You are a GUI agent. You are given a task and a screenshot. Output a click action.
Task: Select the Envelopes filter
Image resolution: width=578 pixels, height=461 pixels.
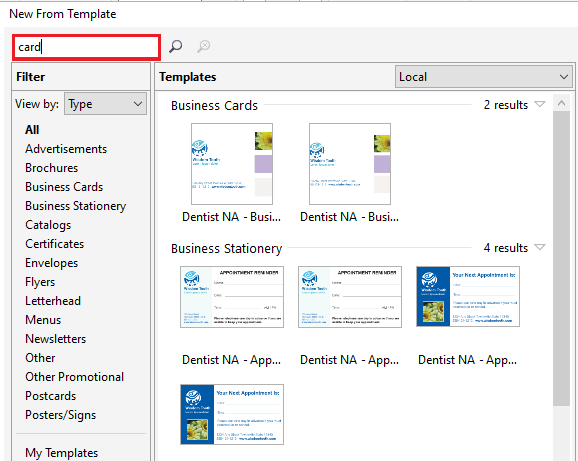coord(52,263)
